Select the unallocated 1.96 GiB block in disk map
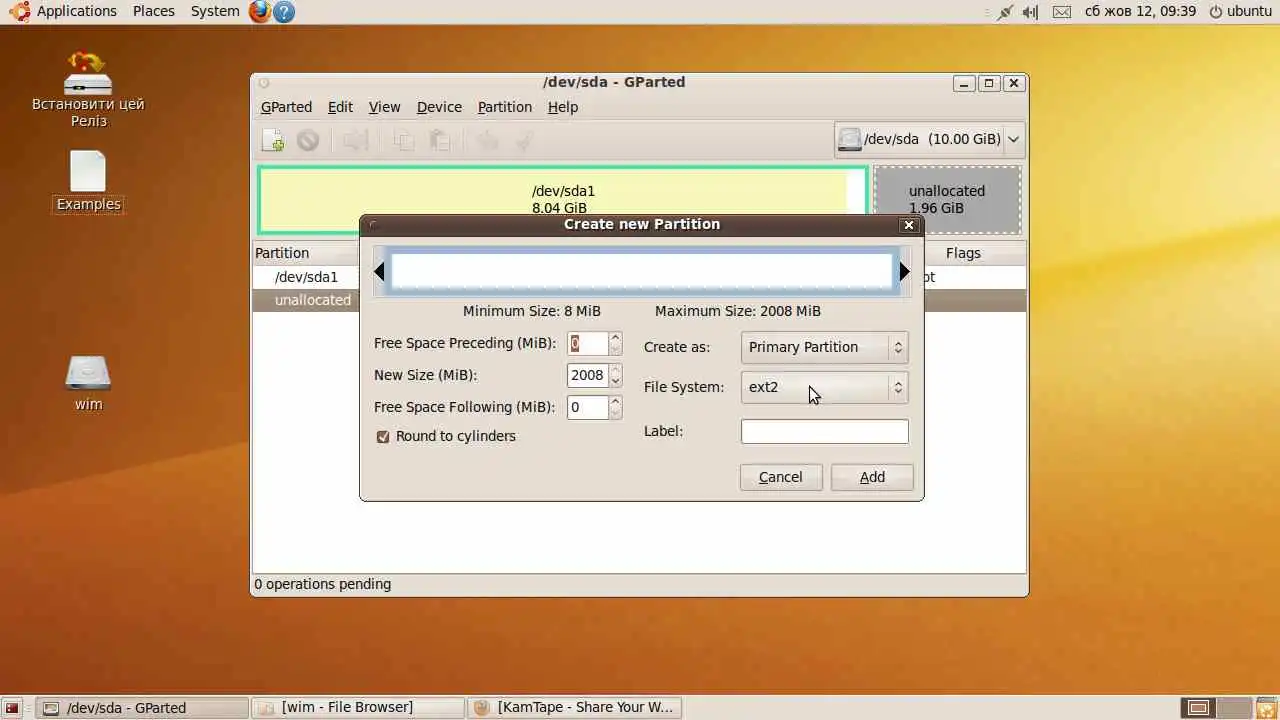Image resolution: width=1280 pixels, height=720 pixels. 947,200
